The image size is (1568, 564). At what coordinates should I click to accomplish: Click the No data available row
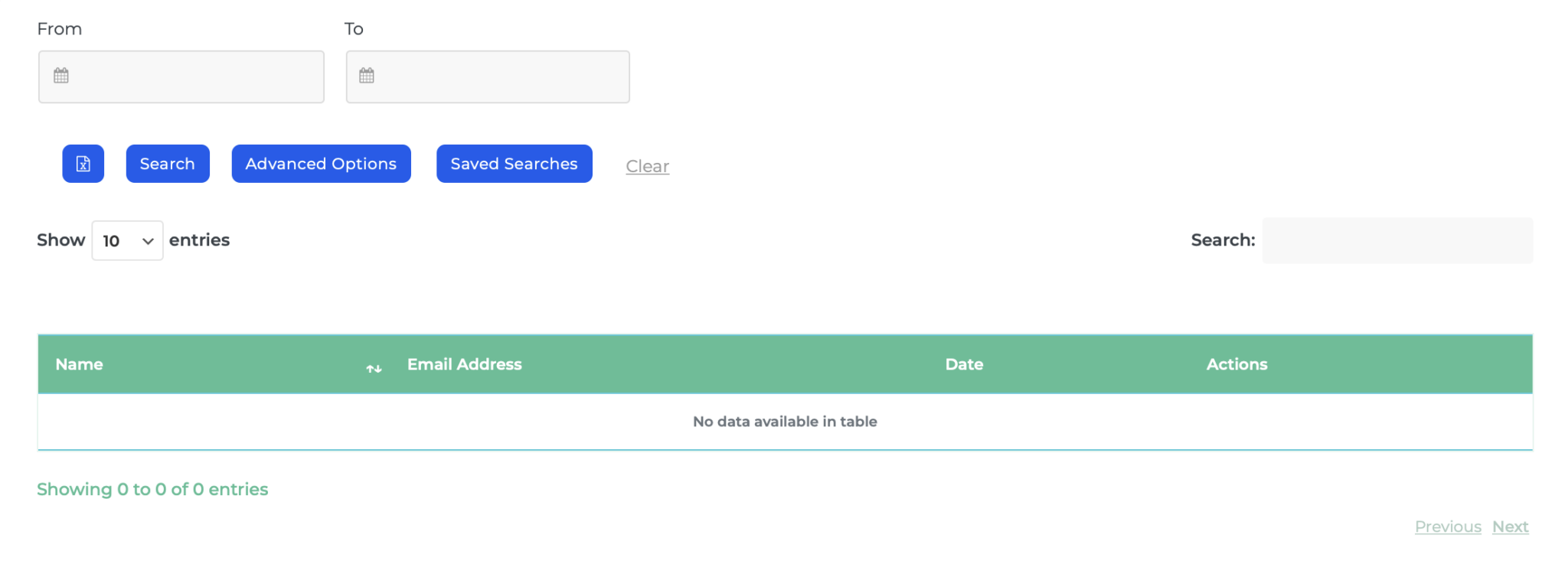coord(784,421)
